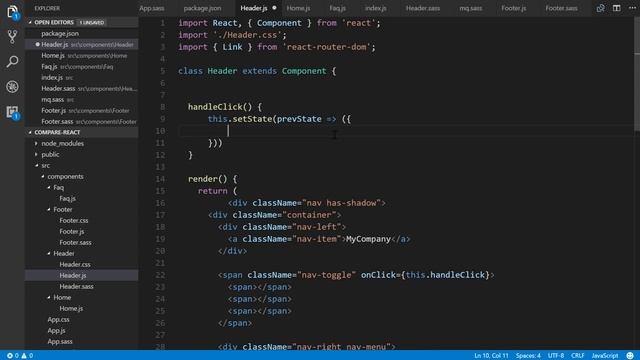This screenshot has height=360, width=640.
Task: Open the Source Control view icon
Action: [x=12, y=37]
